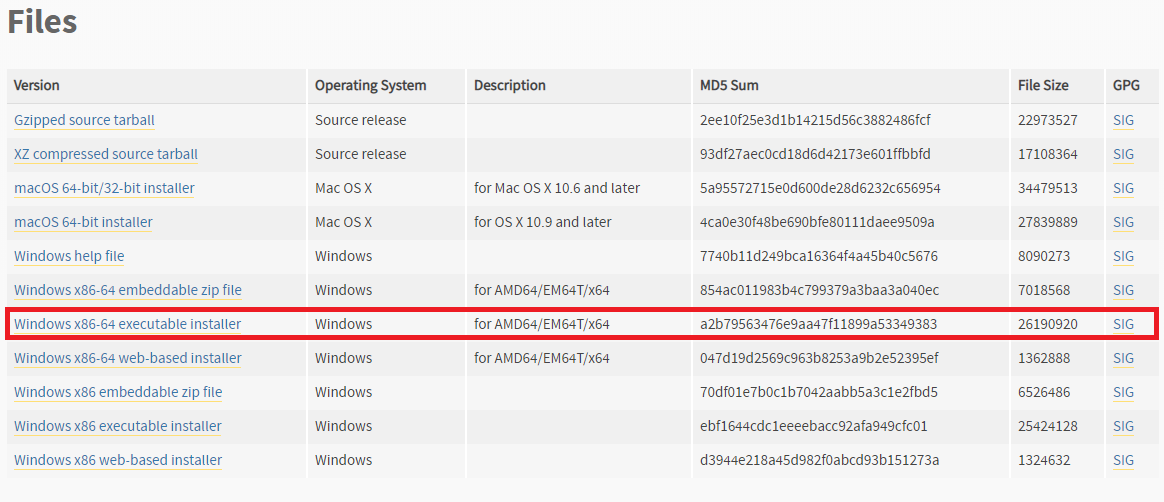Viewport: 1164px width, 502px height.
Task: Open SIG link for macOS 64-bit installer
Action: pos(1123,222)
